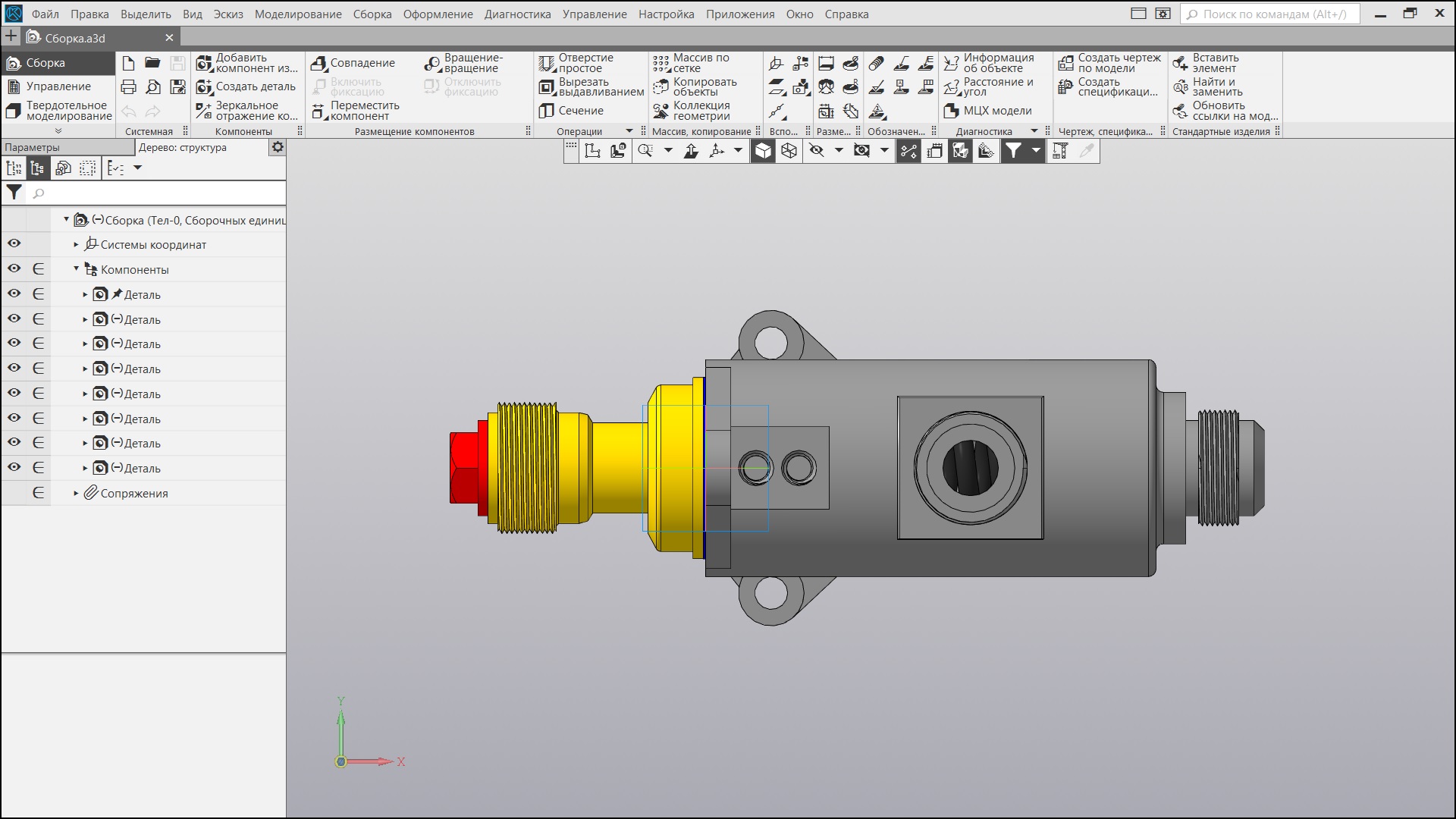This screenshot has height=819, width=1456.
Task: Click the New document icon
Action: 128,63
